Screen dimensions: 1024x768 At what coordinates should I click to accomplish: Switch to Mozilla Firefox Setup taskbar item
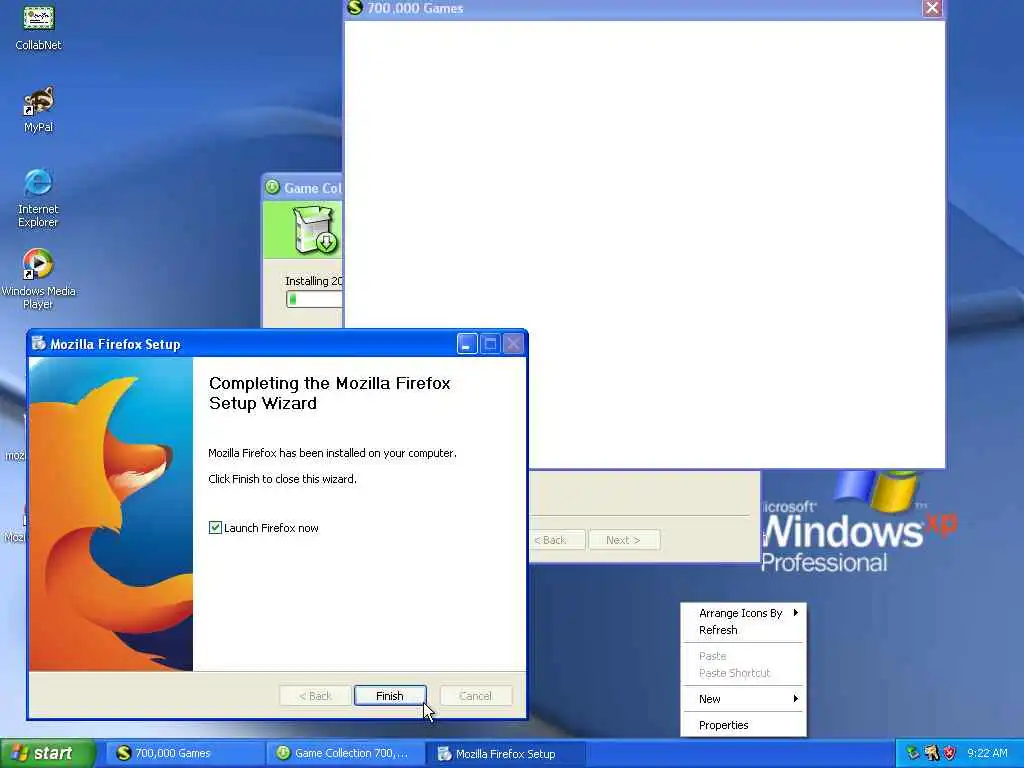tap(506, 753)
